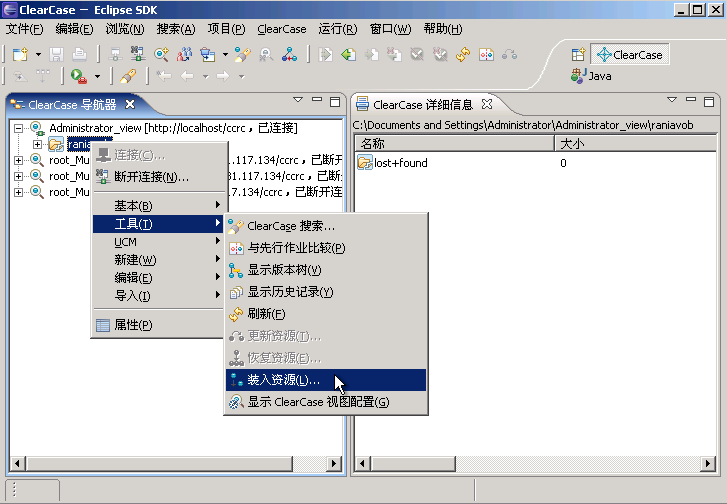Open the ClearCase menu in menu bar
727x504 pixels.
[x=282, y=29]
